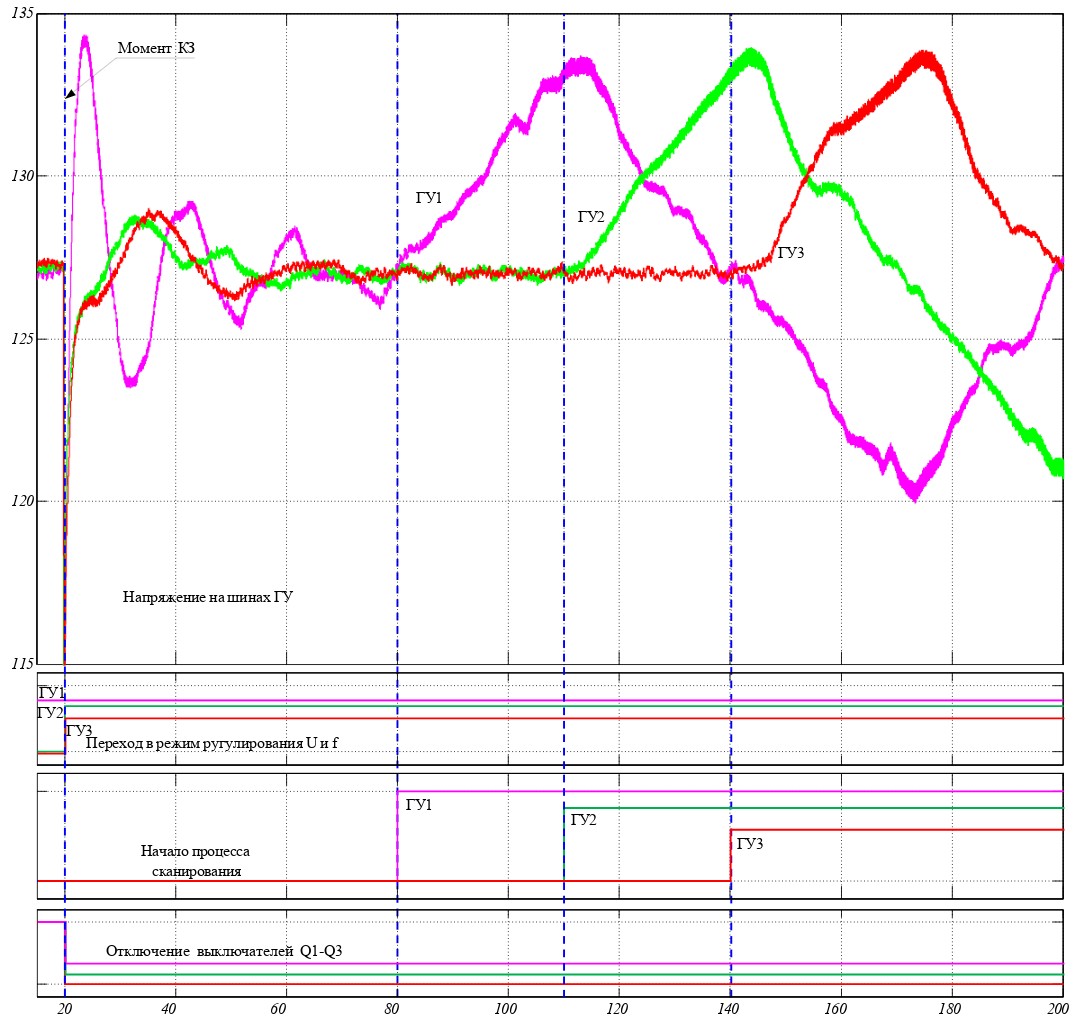This screenshot has height=1021, width=1079.
Task: Click the 100 tick label on the x-axis
Action: click(x=508, y=1007)
